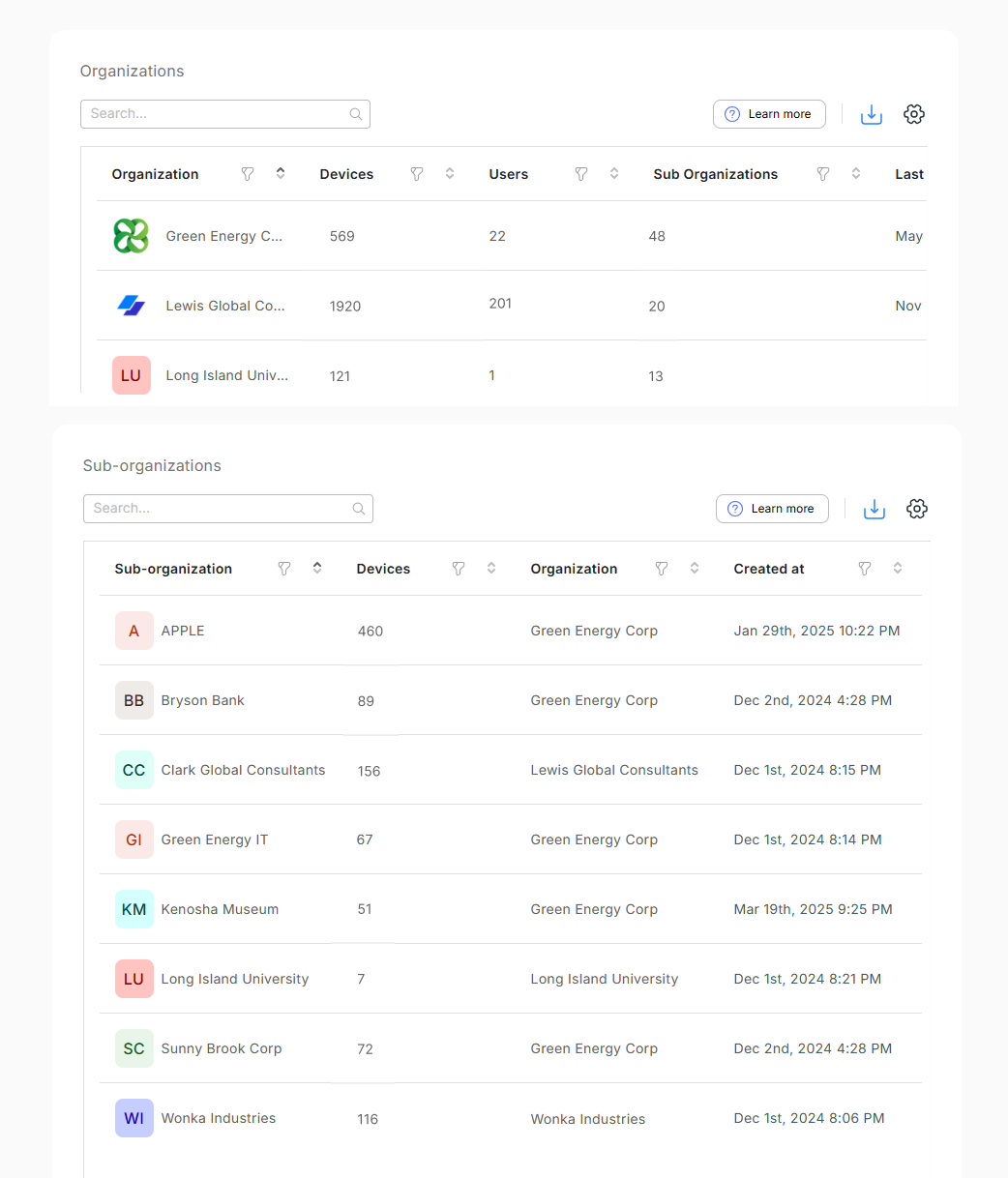The image size is (1008, 1178).
Task: Click download icon in Sub-organizations panel
Action: tap(875, 509)
